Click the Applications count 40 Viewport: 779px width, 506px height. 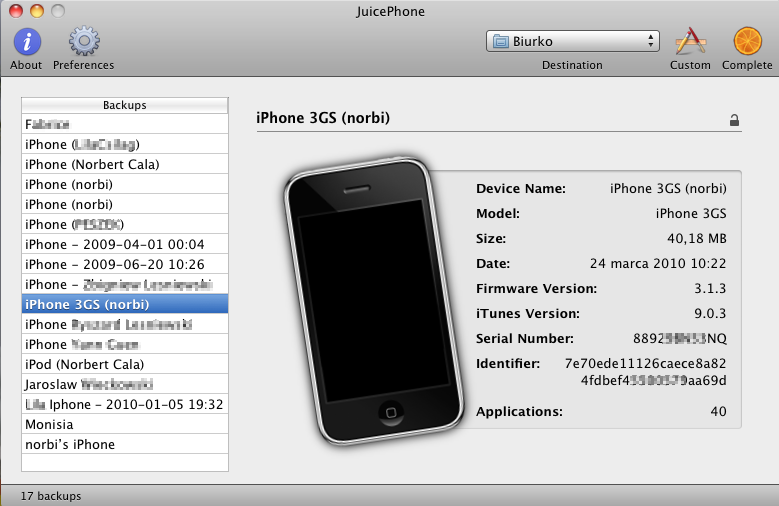coord(718,412)
